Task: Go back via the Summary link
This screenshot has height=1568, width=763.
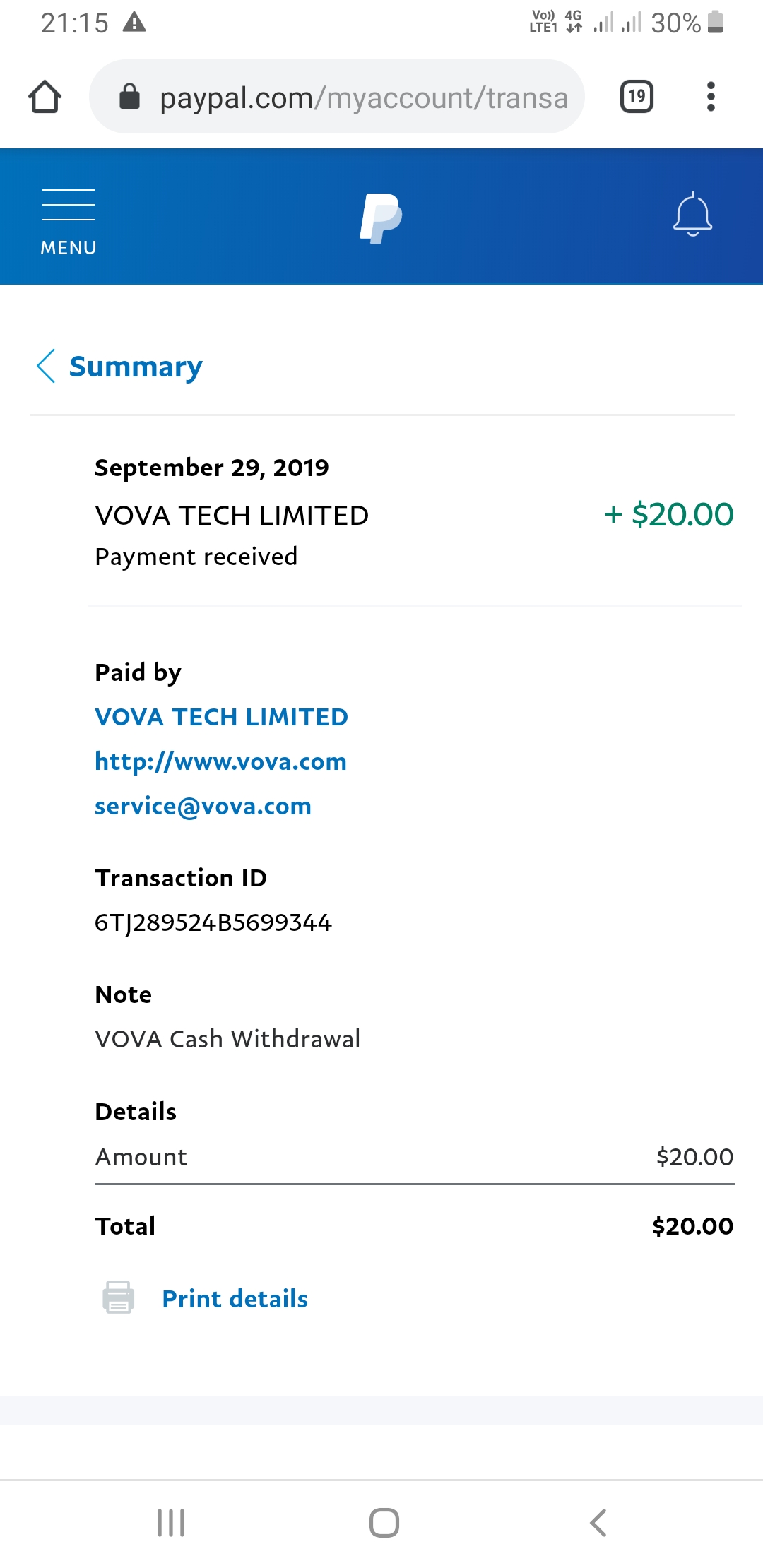Action: tap(136, 367)
